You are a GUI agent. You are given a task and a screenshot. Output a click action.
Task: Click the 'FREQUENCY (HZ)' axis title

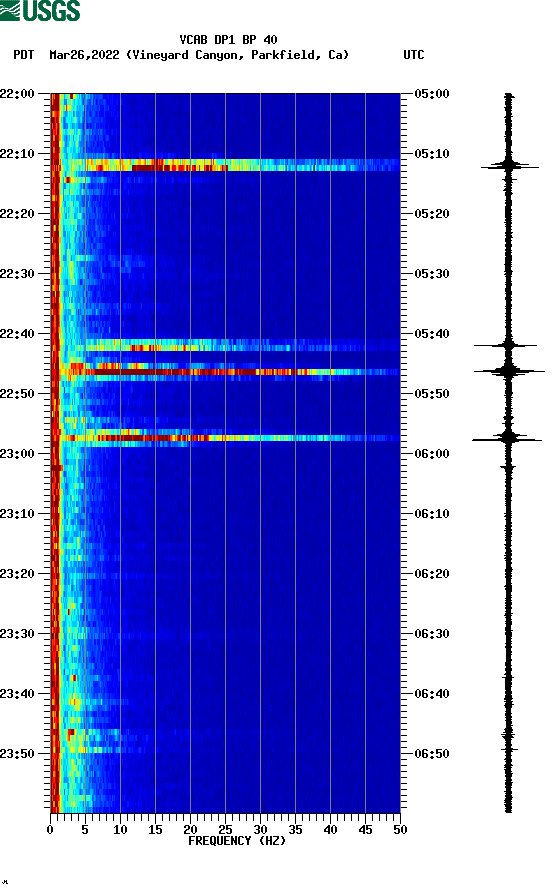(x=236, y=841)
